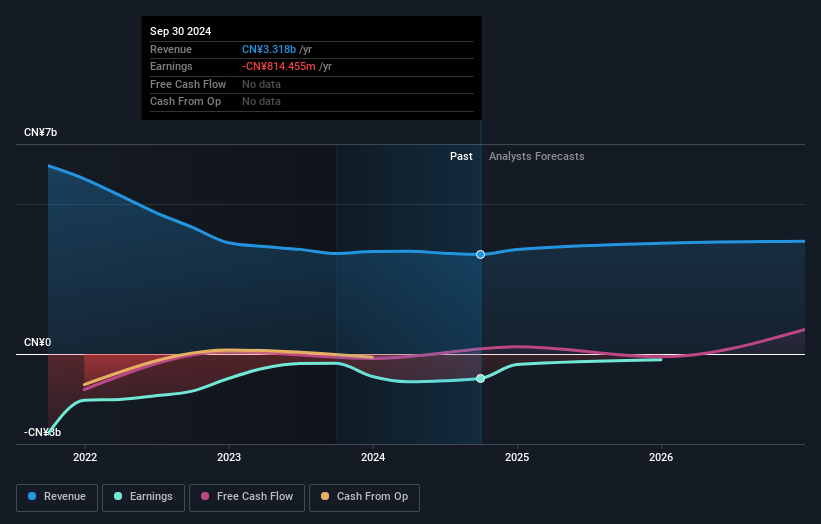The image size is (821, 524).
Task: Click the Sep 30 2024 tooltip date
Action: click(181, 31)
